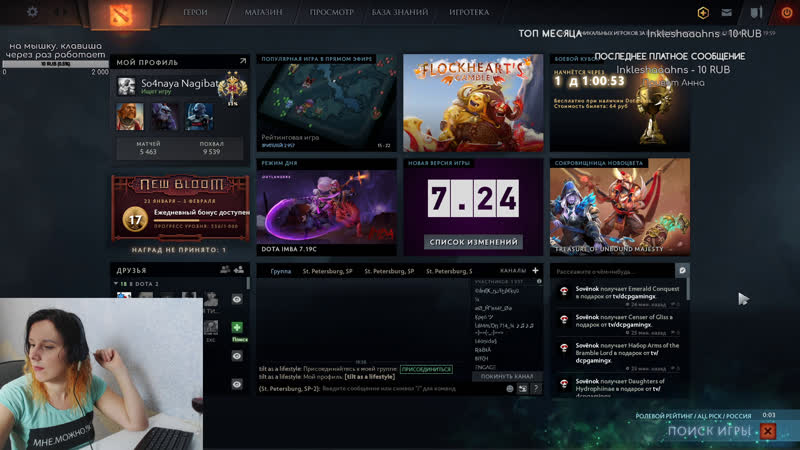This screenshot has height=450, width=800.
Task: Click the donation goal bar under 'на мышку'
Action: pyautogui.click(x=56, y=64)
